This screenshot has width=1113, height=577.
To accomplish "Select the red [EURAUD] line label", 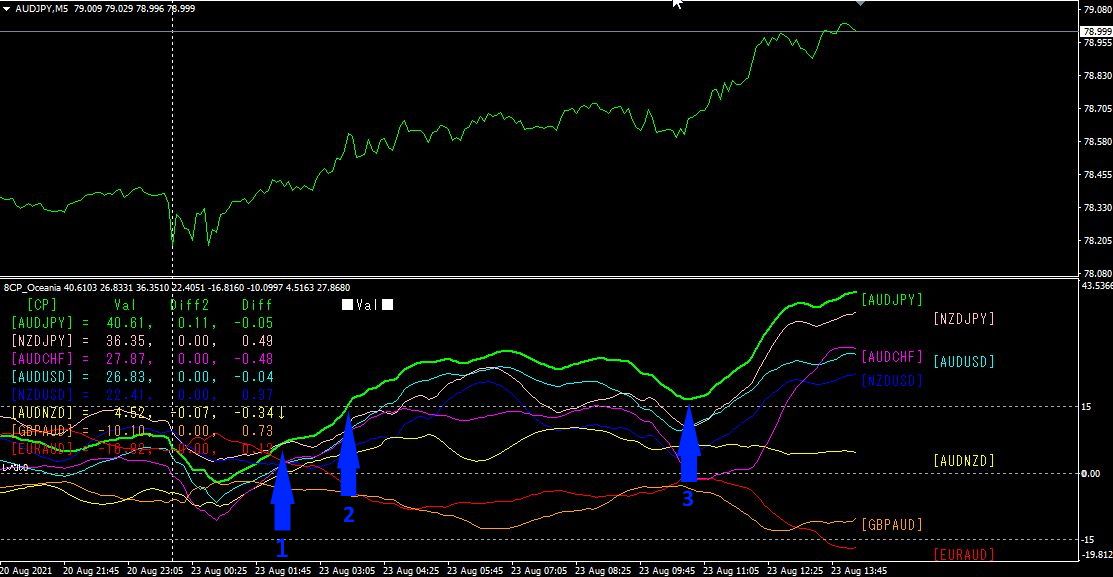I will point(964,554).
